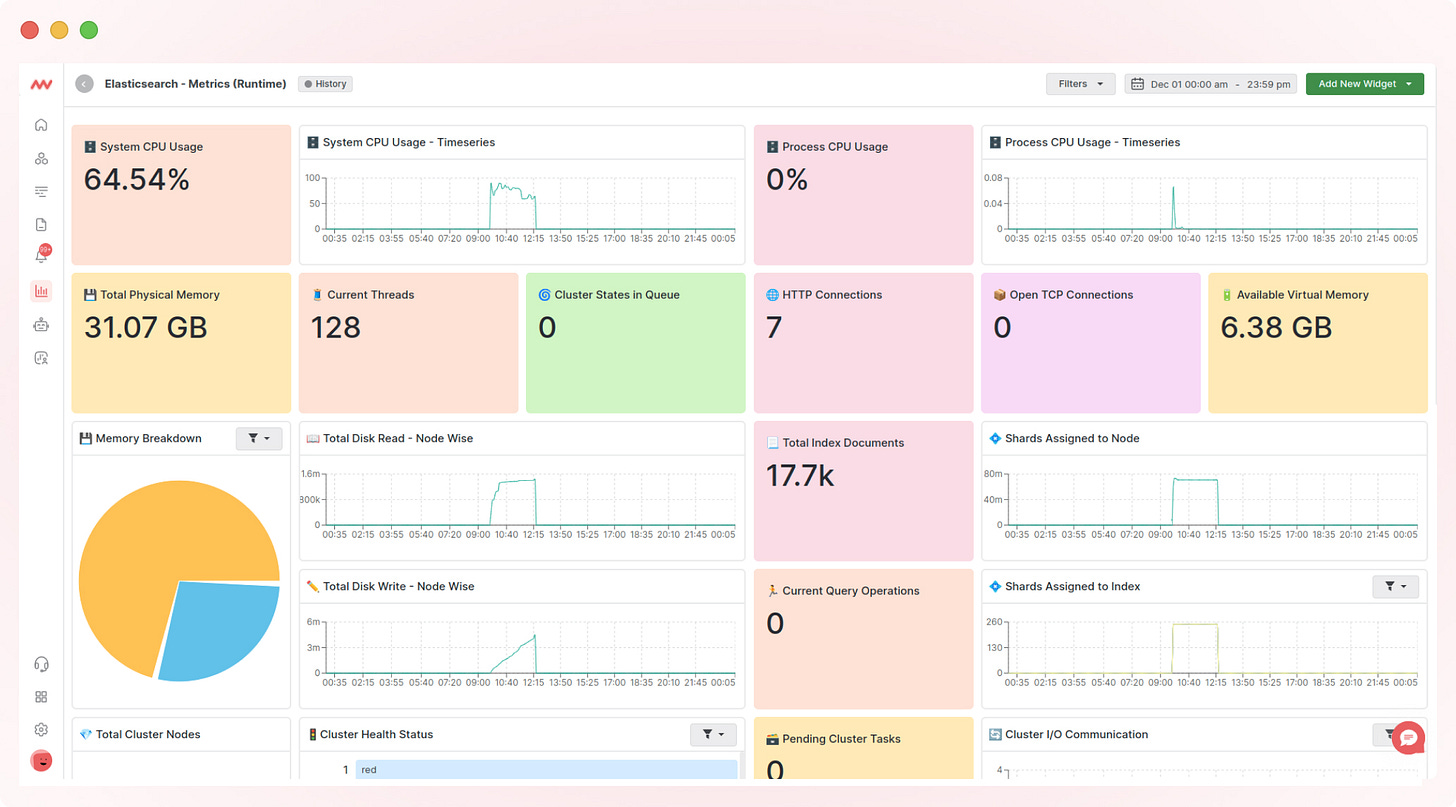The height and width of the screenshot is (807, 1456).
Task: Click the pencil icon on Total Disk Write
Action: coord(313,586)
